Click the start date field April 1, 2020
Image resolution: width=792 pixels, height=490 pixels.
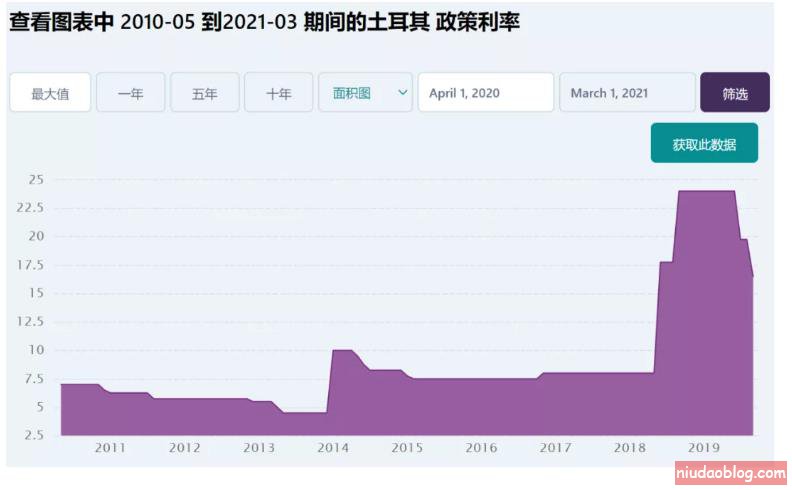(486, 92)
